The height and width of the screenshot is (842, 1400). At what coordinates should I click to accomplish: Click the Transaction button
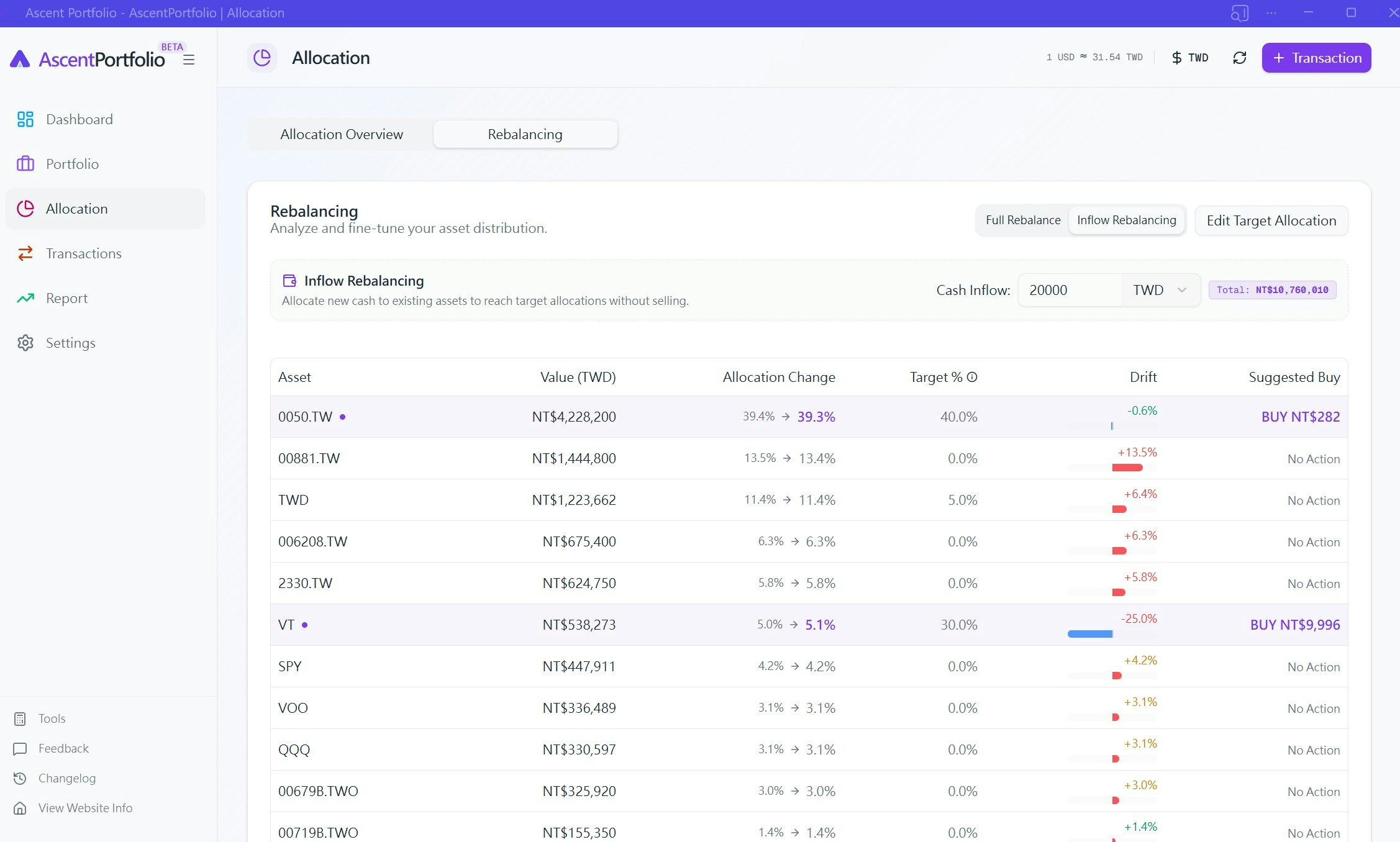point(1316,57)
